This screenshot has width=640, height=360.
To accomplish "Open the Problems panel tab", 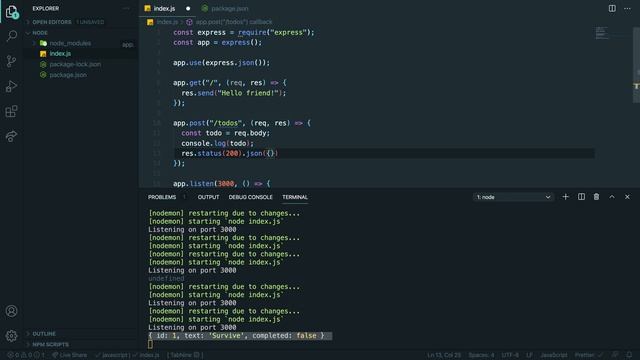I will point(162,197).
